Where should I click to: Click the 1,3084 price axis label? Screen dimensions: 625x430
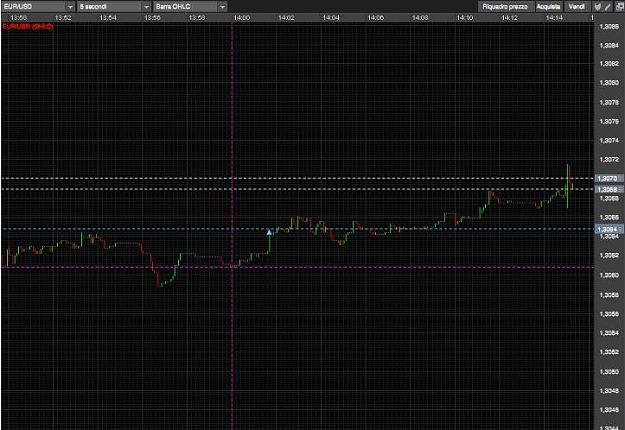609,45
